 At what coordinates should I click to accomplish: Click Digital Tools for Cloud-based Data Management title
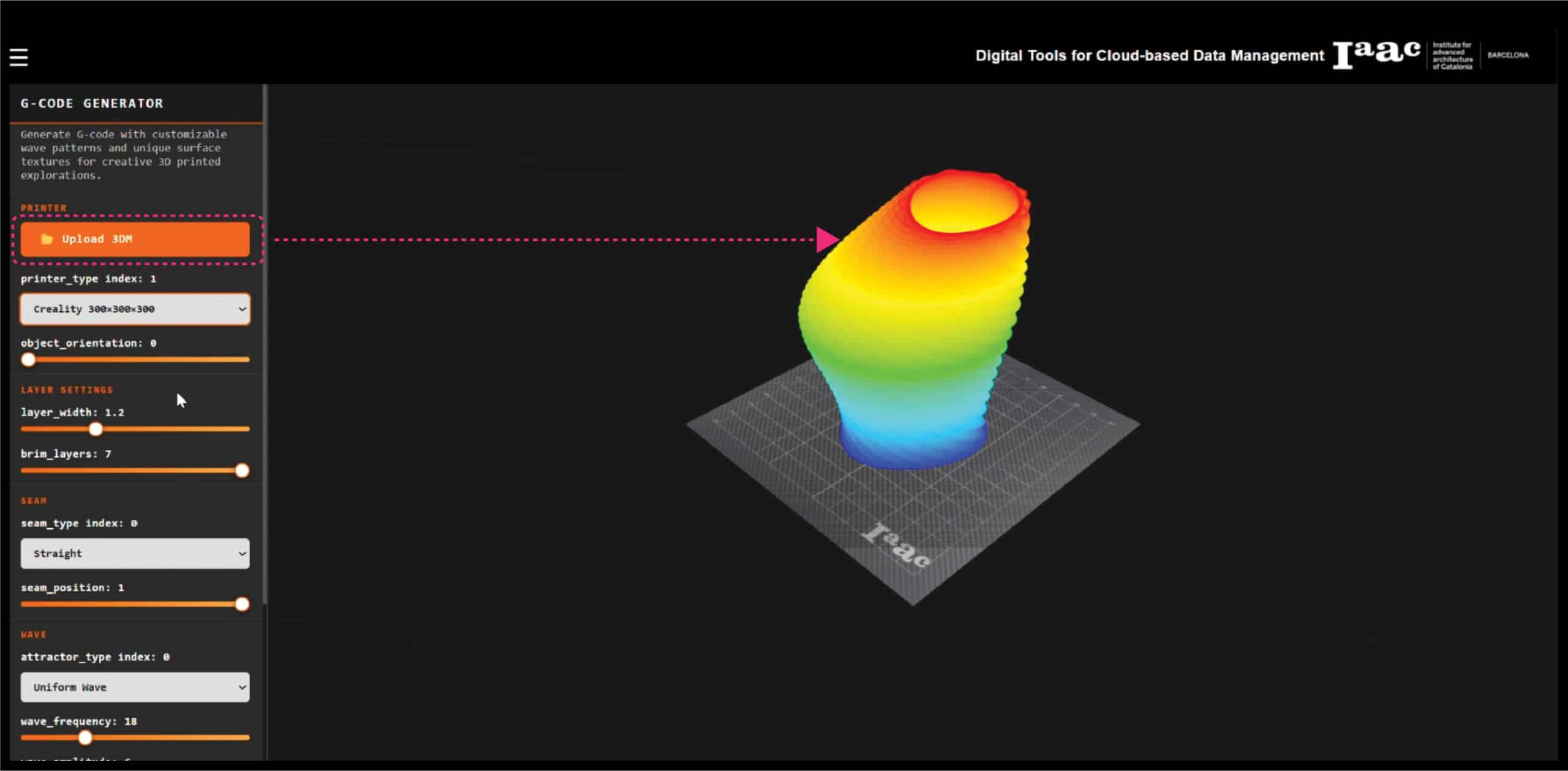pos(1149,56)
